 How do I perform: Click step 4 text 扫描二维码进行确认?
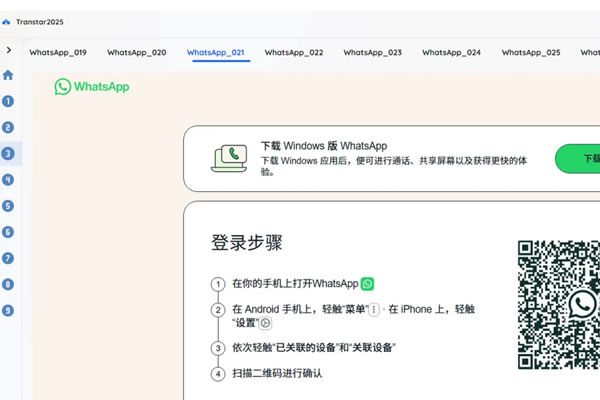pos(277,373)
